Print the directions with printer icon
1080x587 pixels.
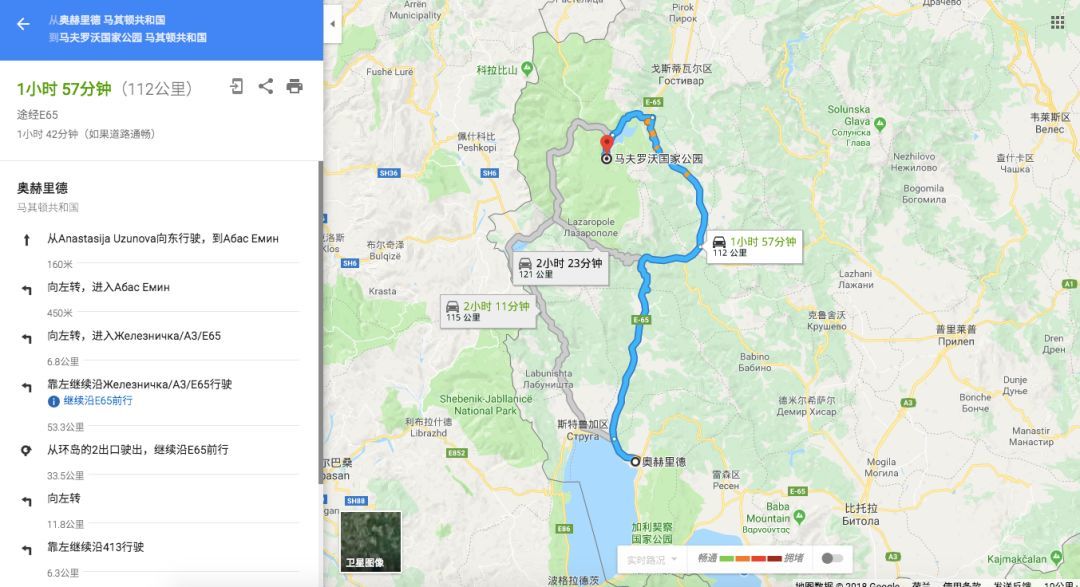coord(295,86)
